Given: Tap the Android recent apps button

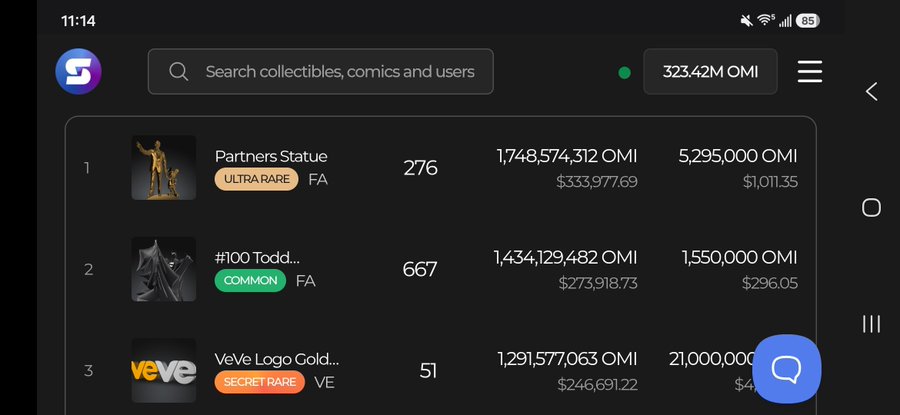Looking at the screenshot, I should 871,324.
